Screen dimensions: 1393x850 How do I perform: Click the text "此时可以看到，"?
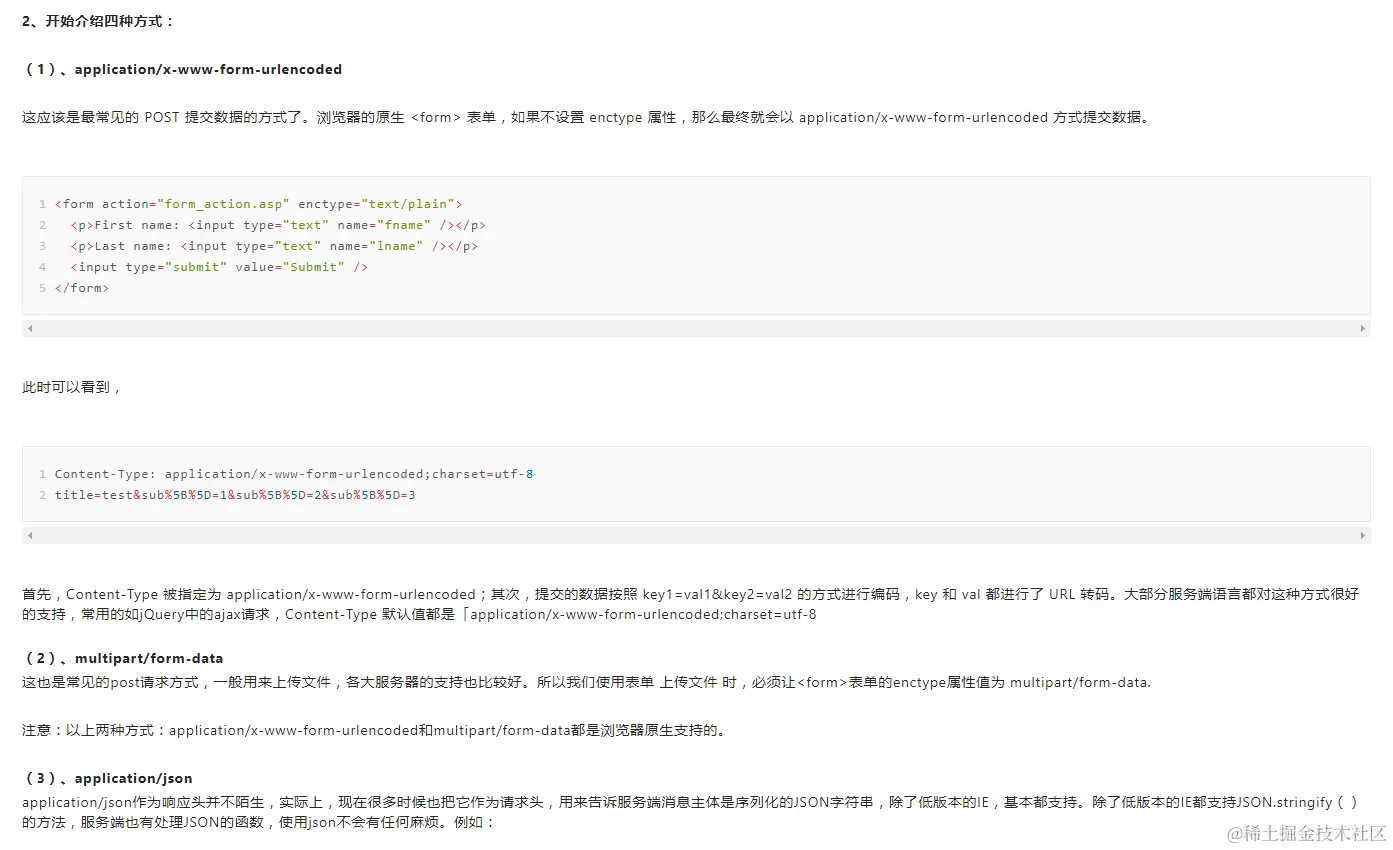(x=72, y=387)
